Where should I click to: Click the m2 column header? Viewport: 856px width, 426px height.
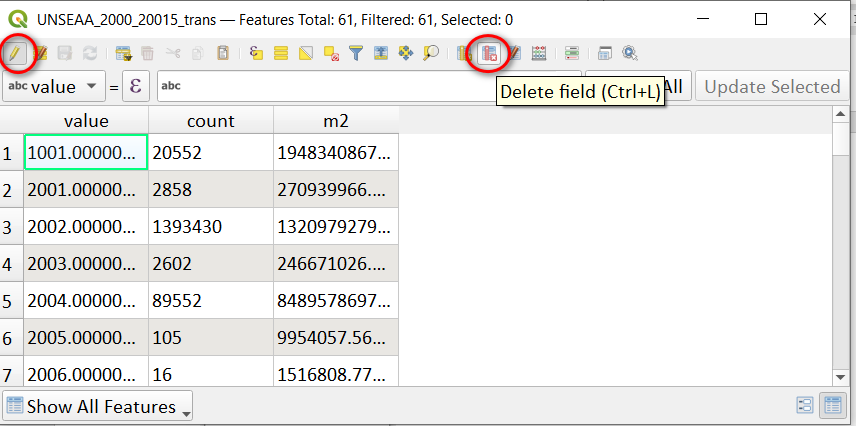336,121
